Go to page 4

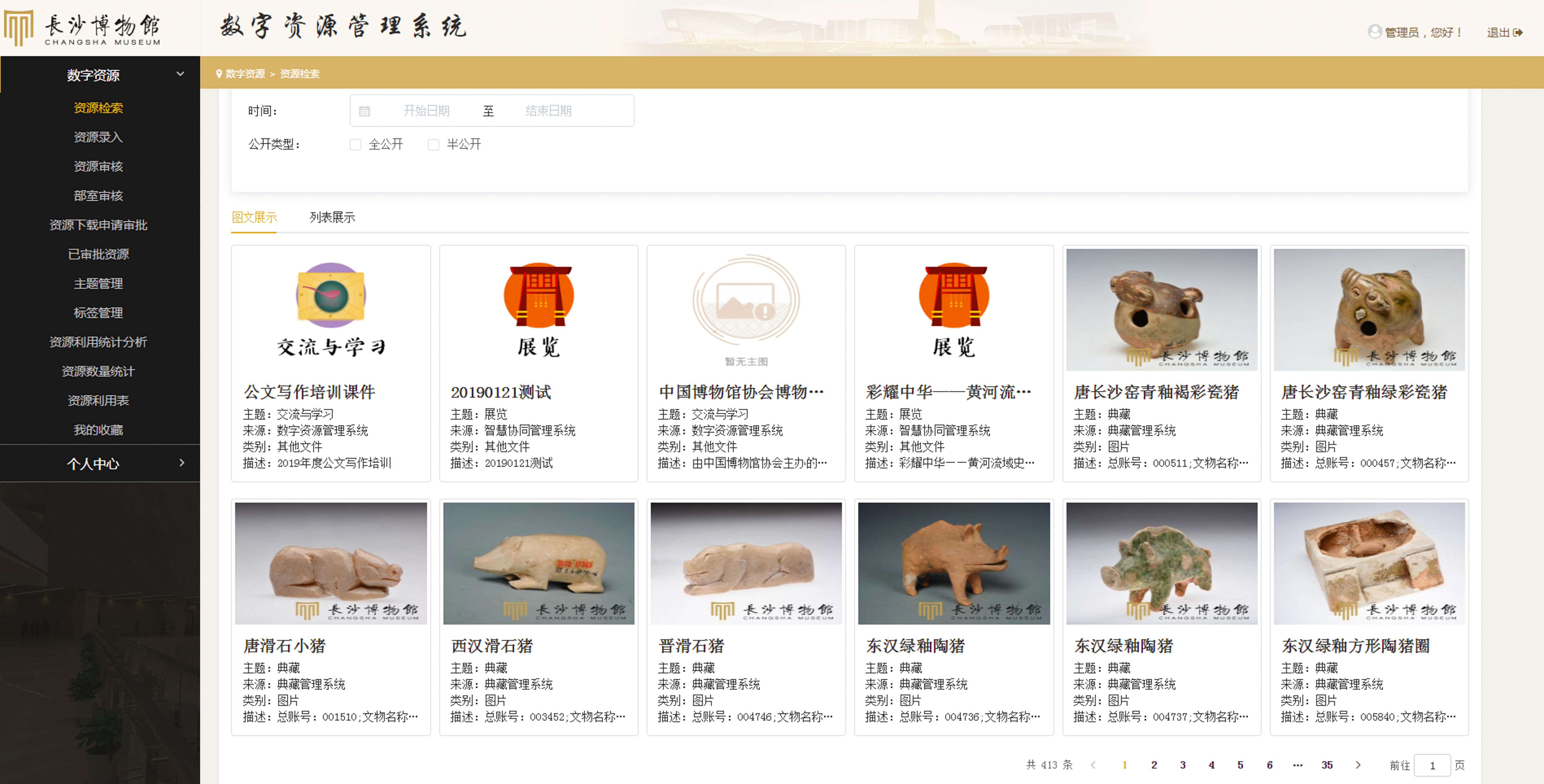tap(1211, 765)
